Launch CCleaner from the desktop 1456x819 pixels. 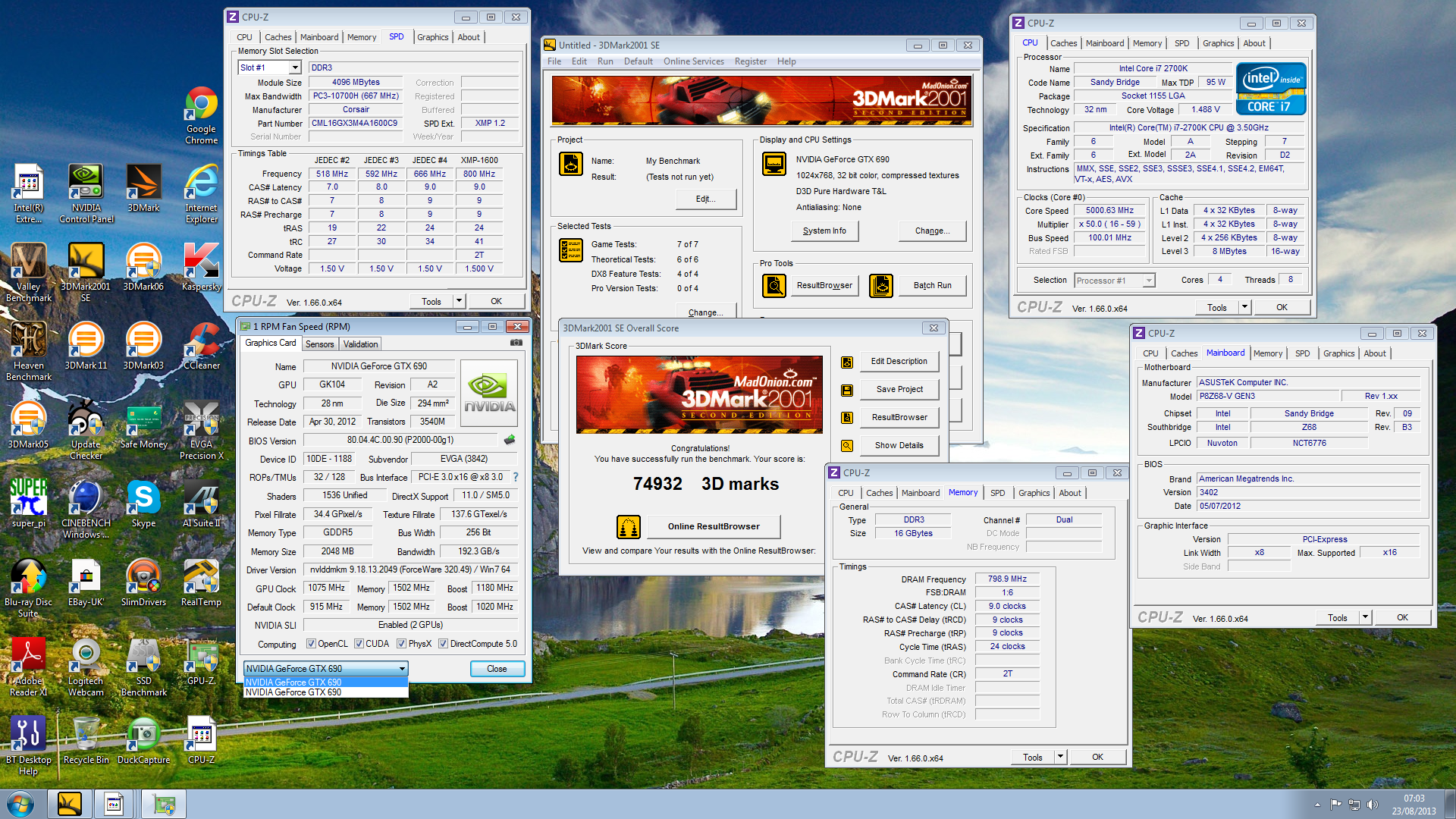pyautogui.click(x=201, y=347)
